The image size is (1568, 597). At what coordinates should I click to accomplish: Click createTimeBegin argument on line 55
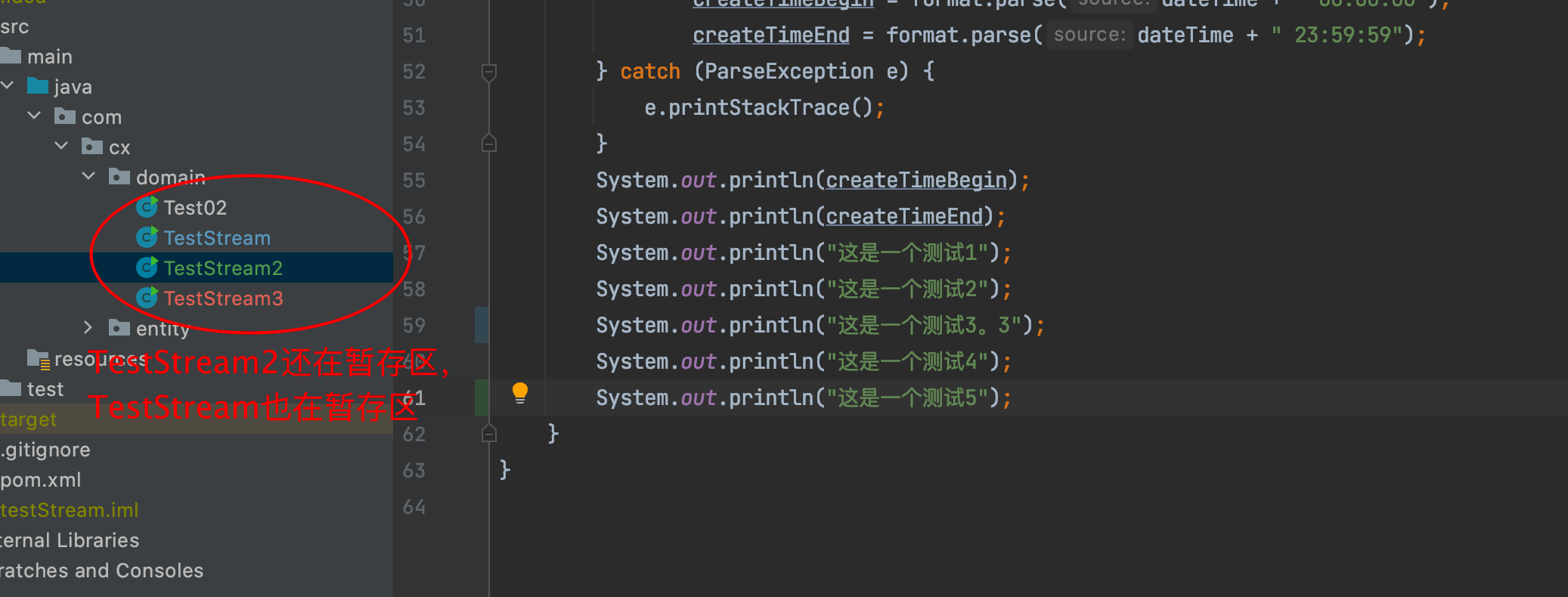point(916,181)
